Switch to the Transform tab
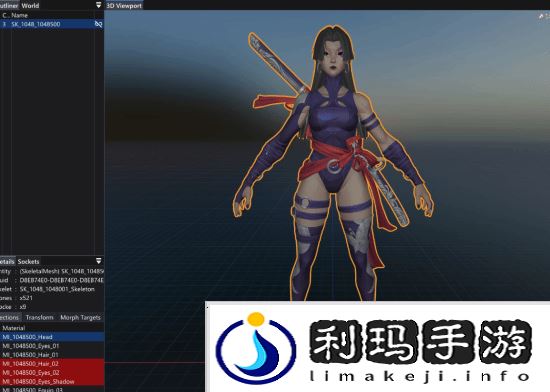Image resolution: width=550 pixels, height=392 pixels. [39, 317]
